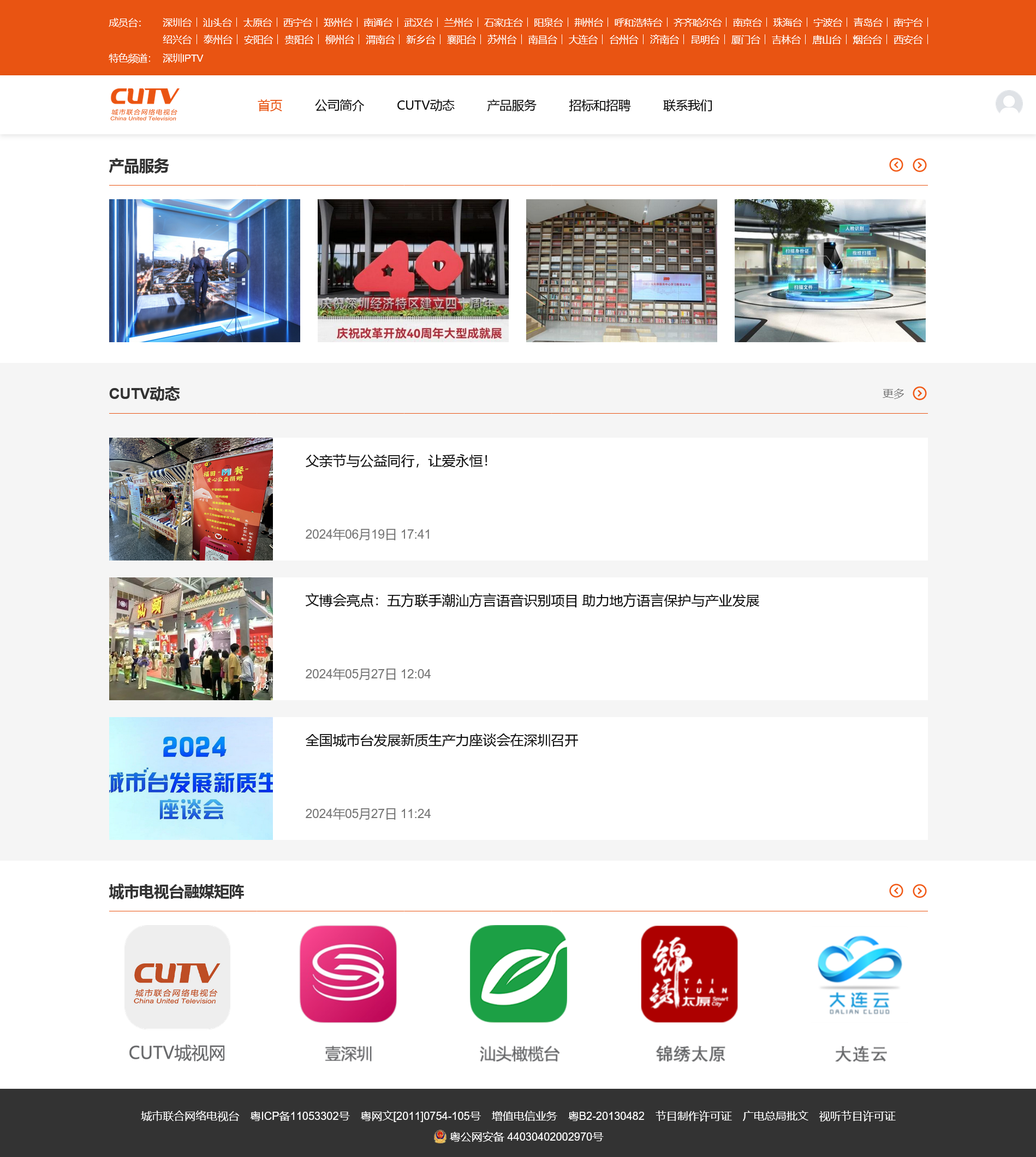Open the 绍兴台 member station link

pos(177,40)
